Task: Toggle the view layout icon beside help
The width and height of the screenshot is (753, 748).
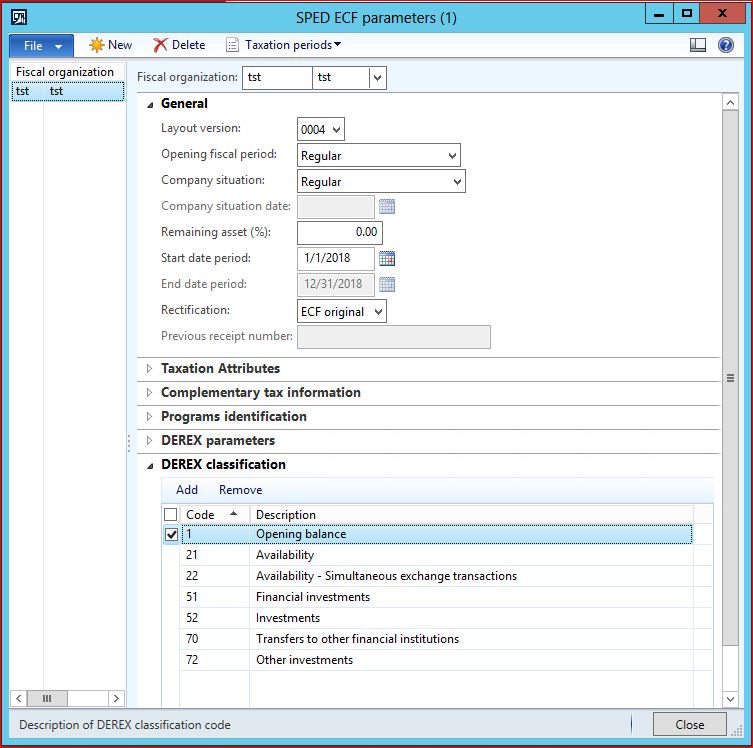Action: tap(697, 45)
